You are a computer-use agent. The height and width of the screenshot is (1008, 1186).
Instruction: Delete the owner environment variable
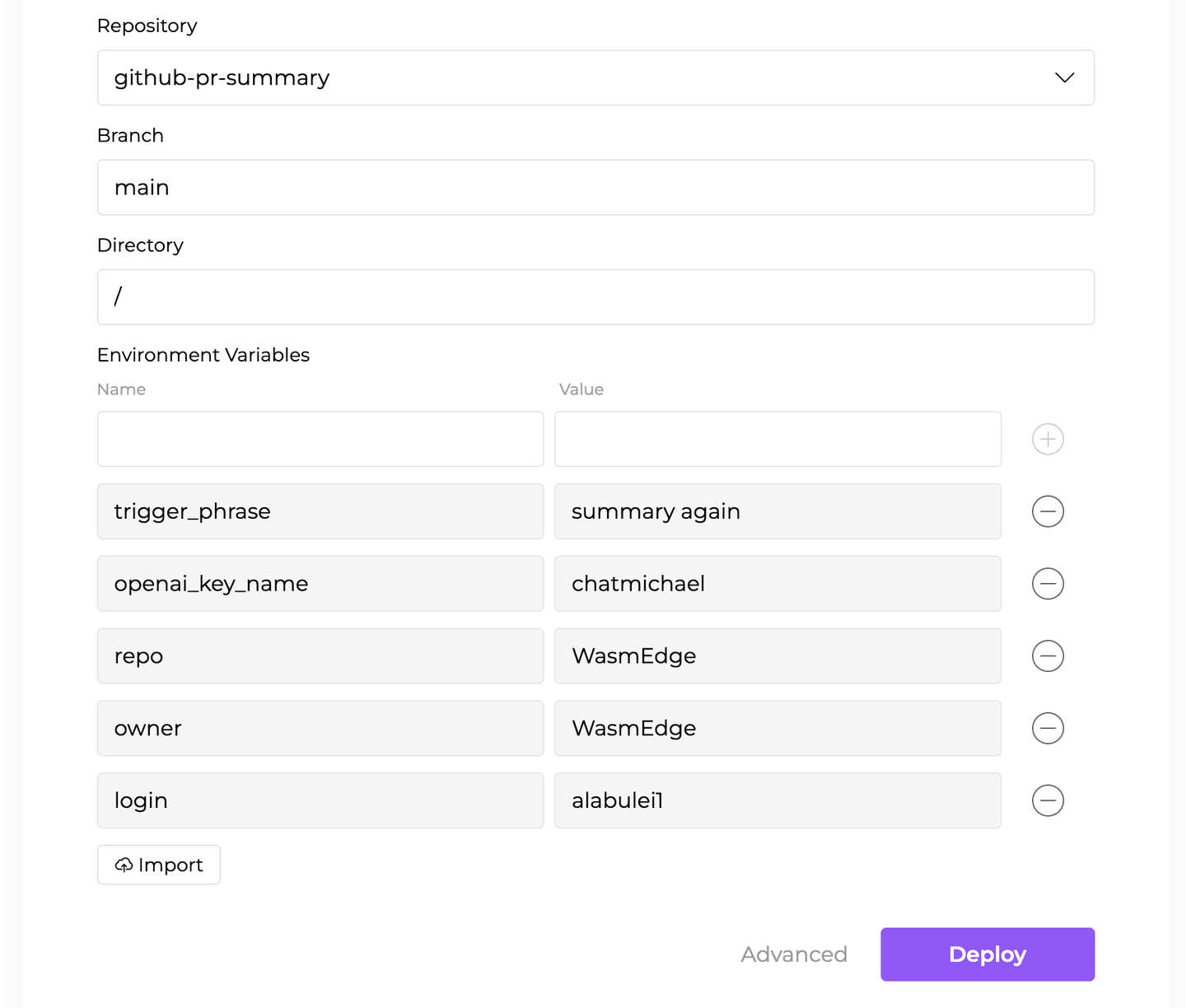coord(1048,728)
